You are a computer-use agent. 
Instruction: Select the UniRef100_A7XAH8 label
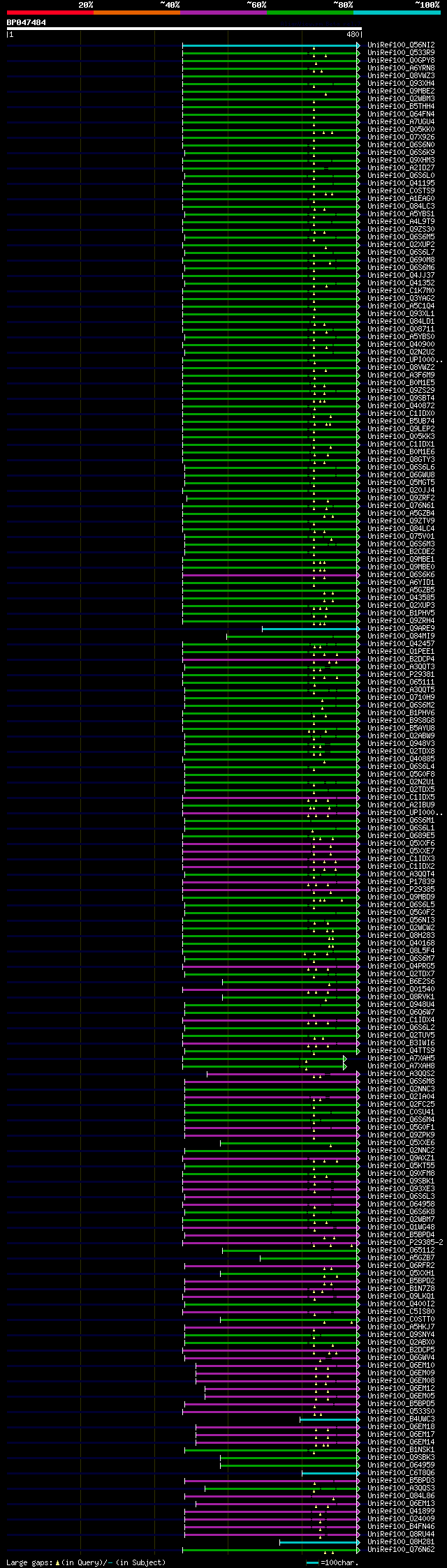click(401, 1066)
